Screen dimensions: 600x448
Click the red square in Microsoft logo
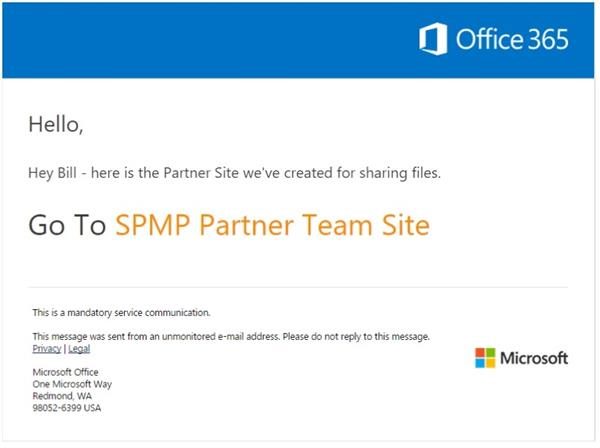click(x=480, y=353)
